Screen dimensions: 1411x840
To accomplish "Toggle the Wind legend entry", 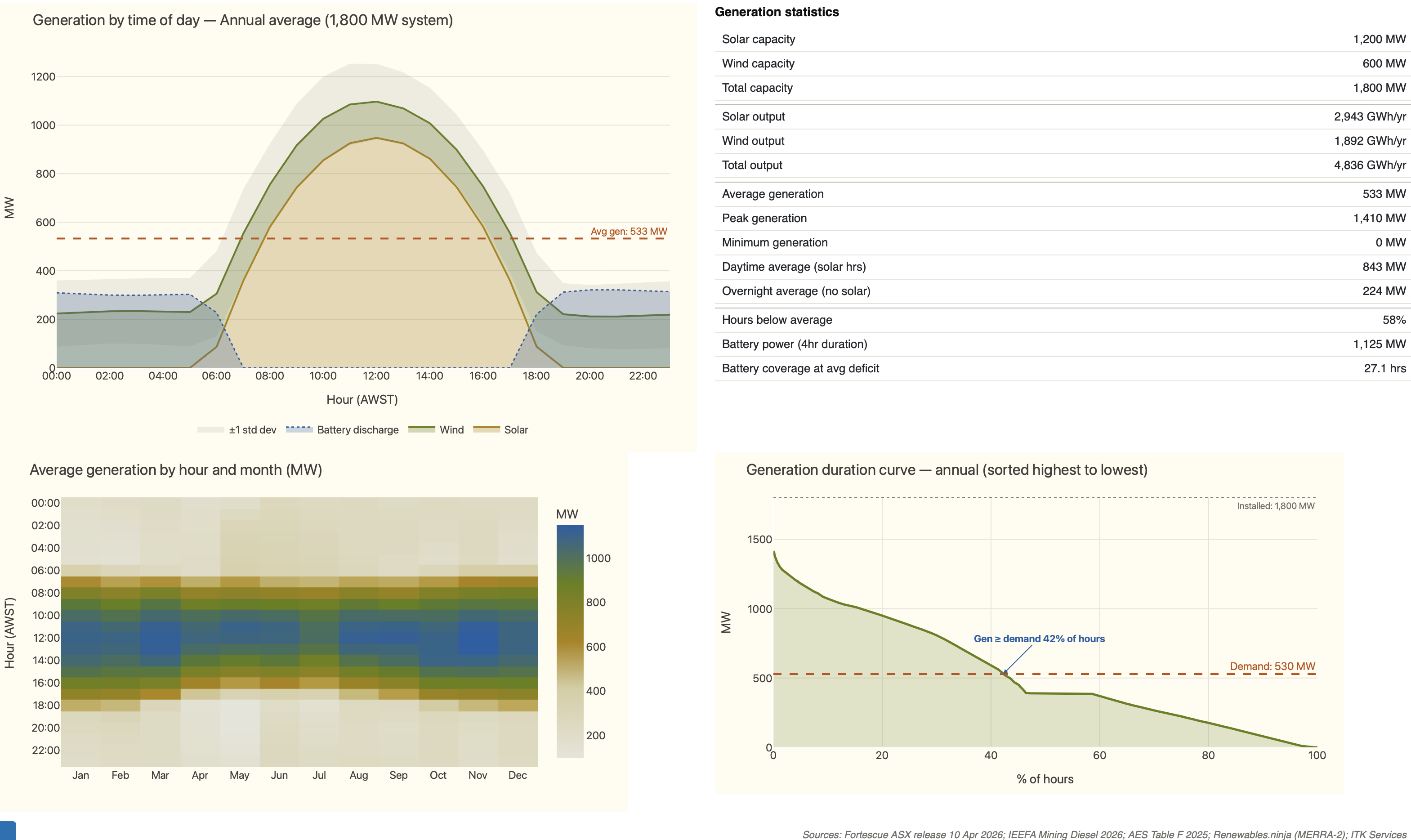I will (451, 429).
